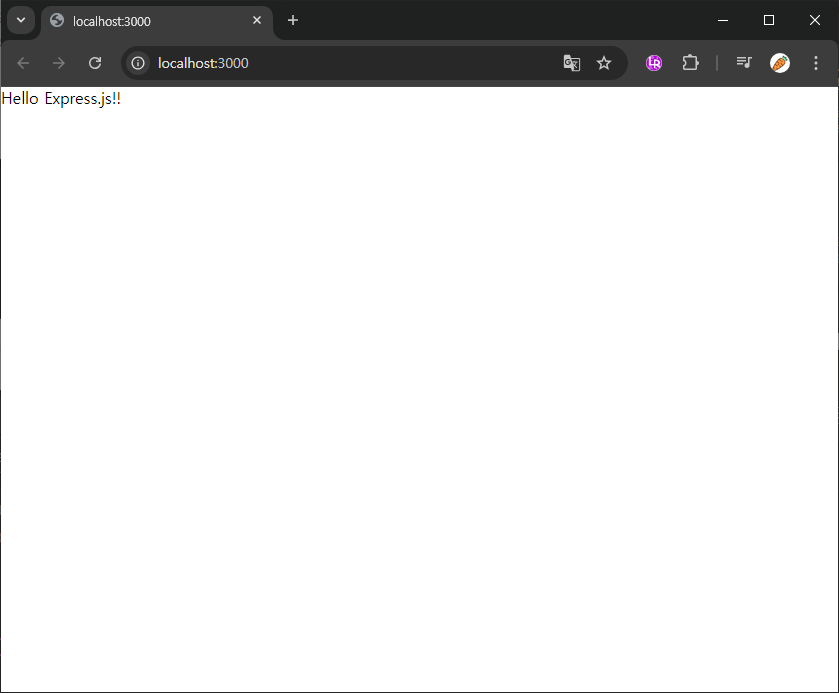Click the forward navigation arrow
This screenshot has height=693, width=839.
(58, 62)
